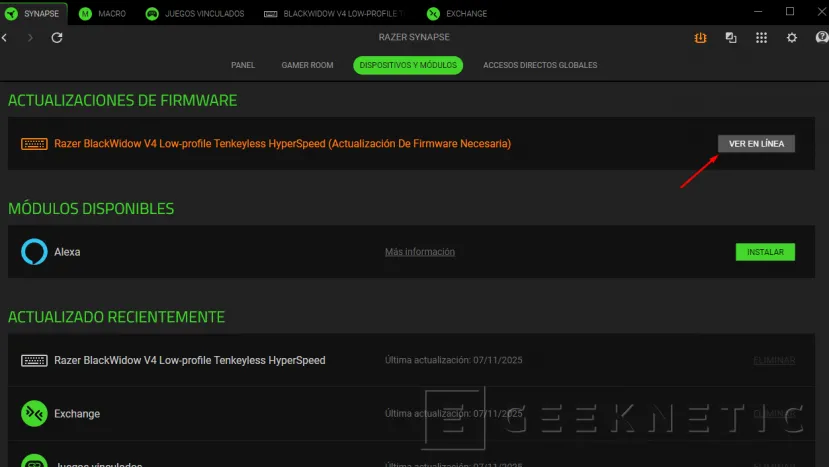Click the orange keyboard icon in firmware row
This screenshot has width=829, height=467.
(34, 144)
